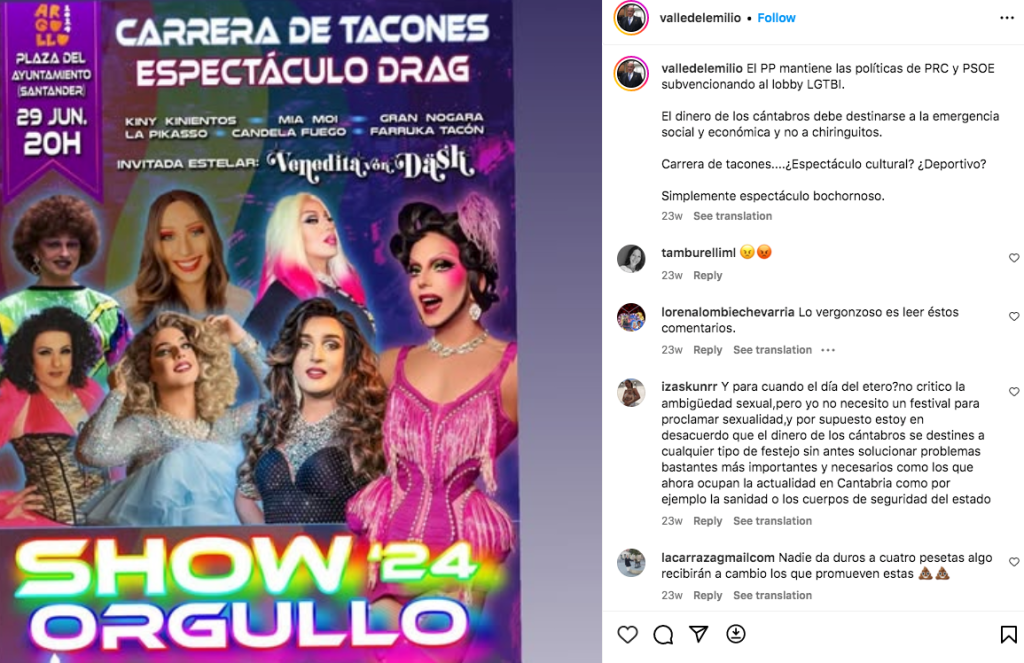Open the three-dot more options menu
Image resolution: width=1024 pixels, height=663 pixels.
coord(1007,18)
